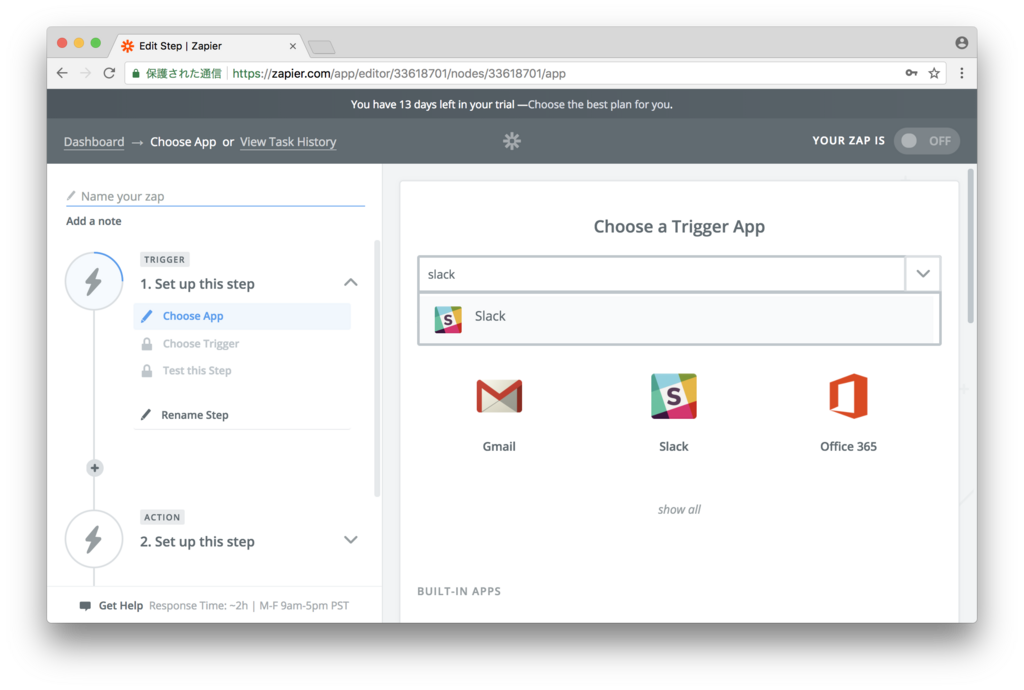Choose Slack from the search results
Image resolution: width=1024 pixels, height=690 pixels.
click(679, 318)
